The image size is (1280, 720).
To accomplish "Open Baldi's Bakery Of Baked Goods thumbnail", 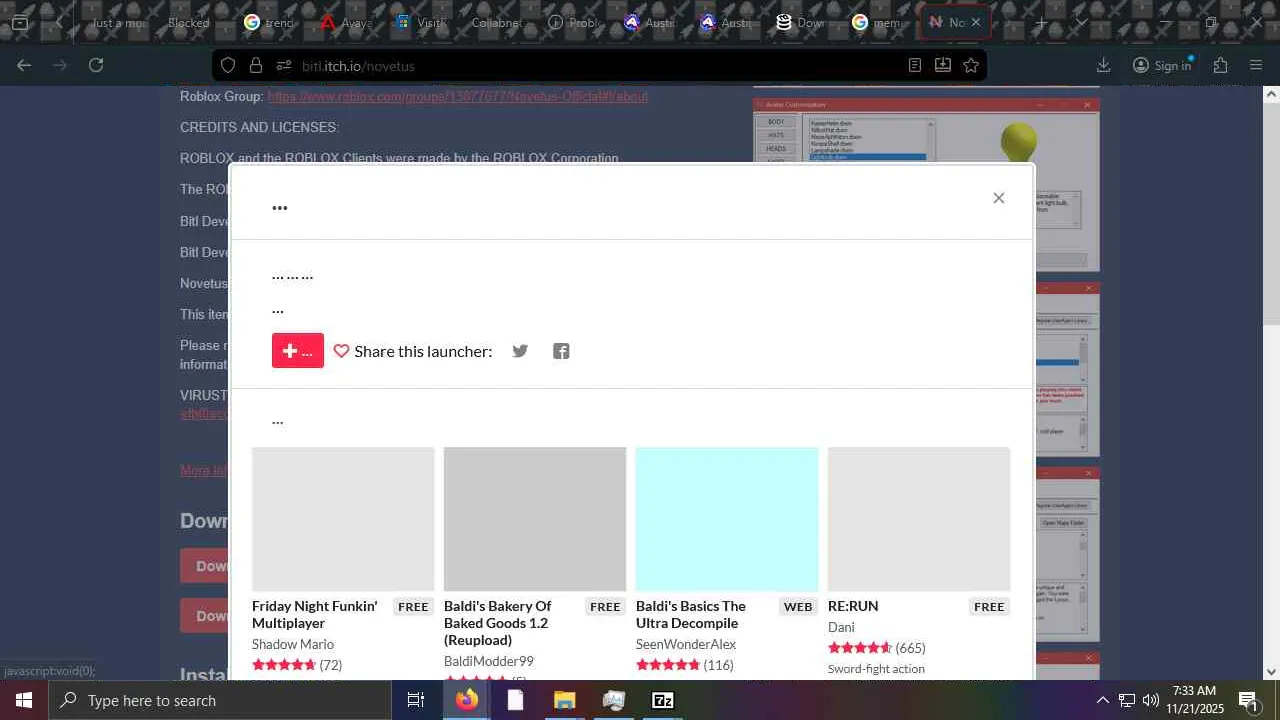I will tap(535, 519).
